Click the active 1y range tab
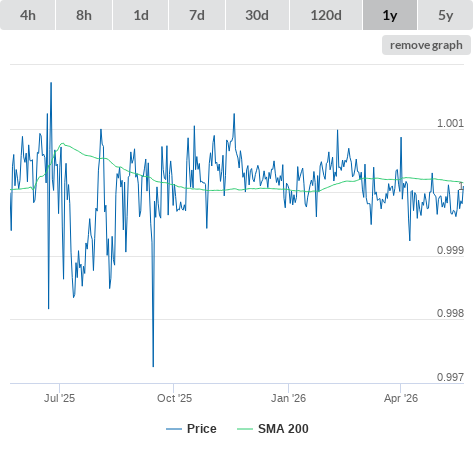The image size is (474, 455). point(390,15)
